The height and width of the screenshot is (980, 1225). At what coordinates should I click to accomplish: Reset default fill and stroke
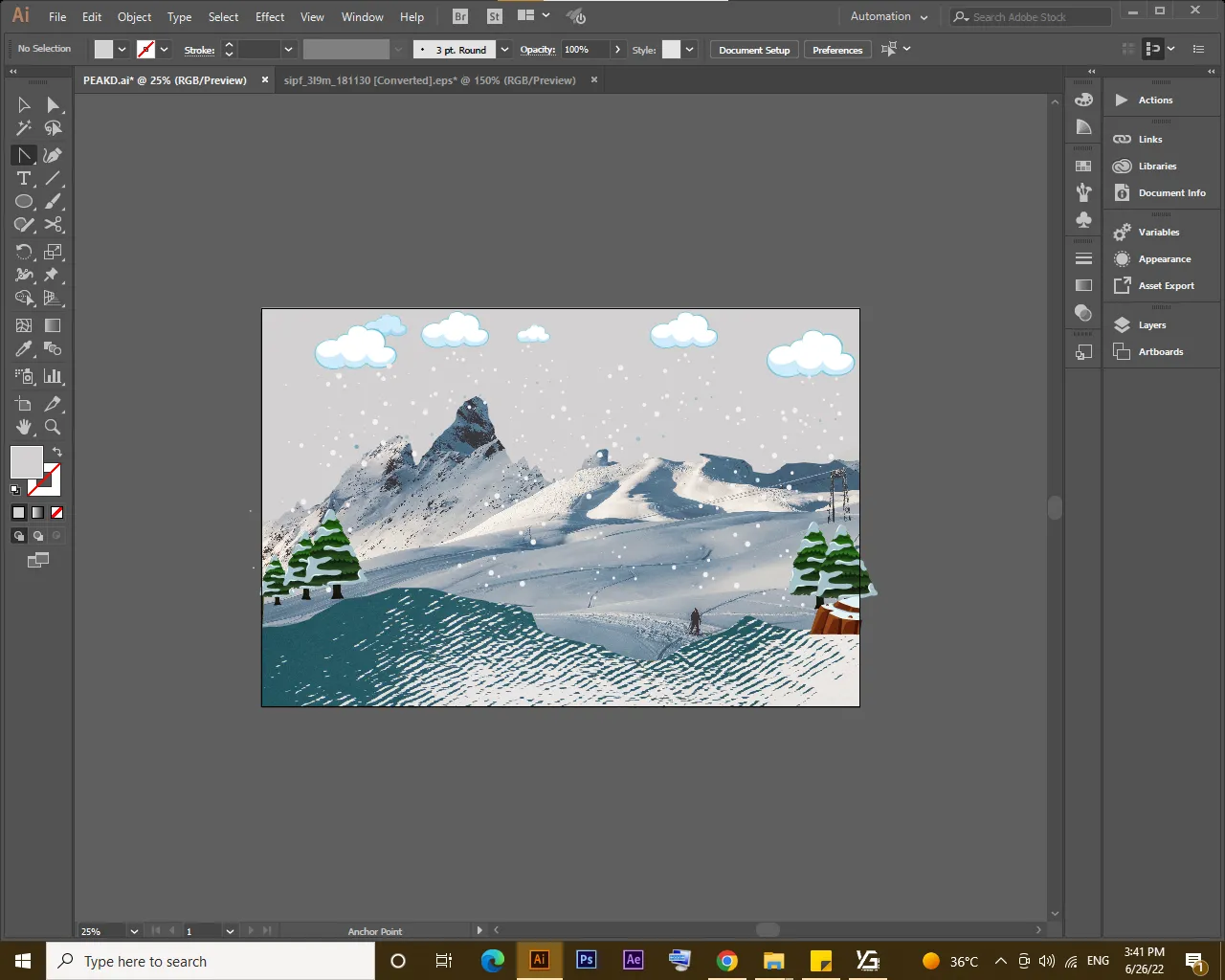click(x=14, y=490)
